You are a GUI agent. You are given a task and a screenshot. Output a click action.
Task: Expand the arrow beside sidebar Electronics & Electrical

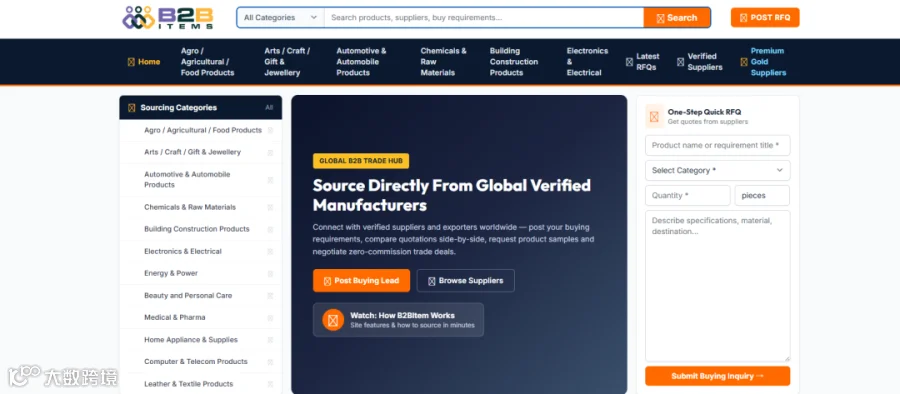270,252
